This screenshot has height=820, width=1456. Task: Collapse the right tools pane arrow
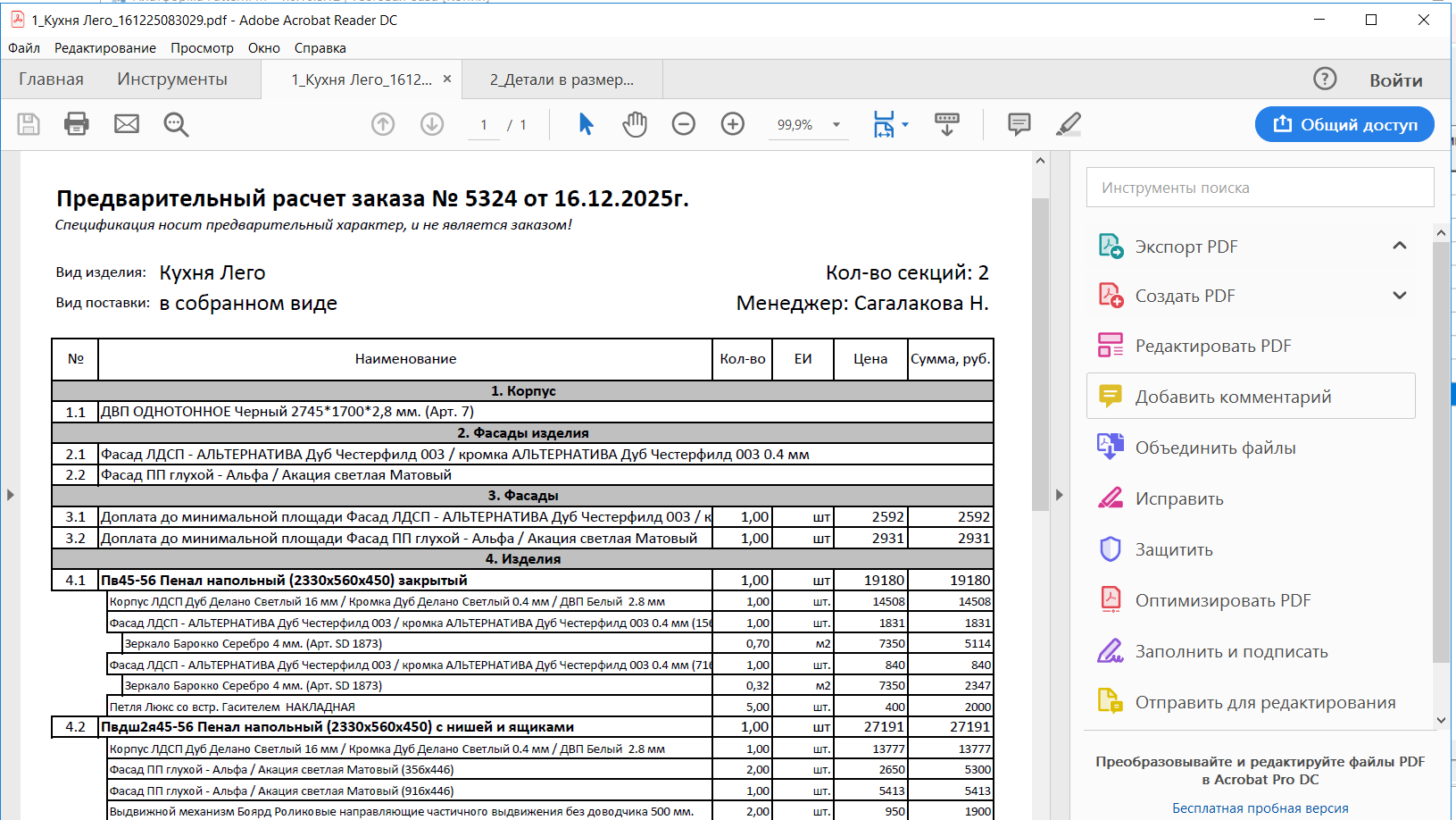pos(1059,494)
